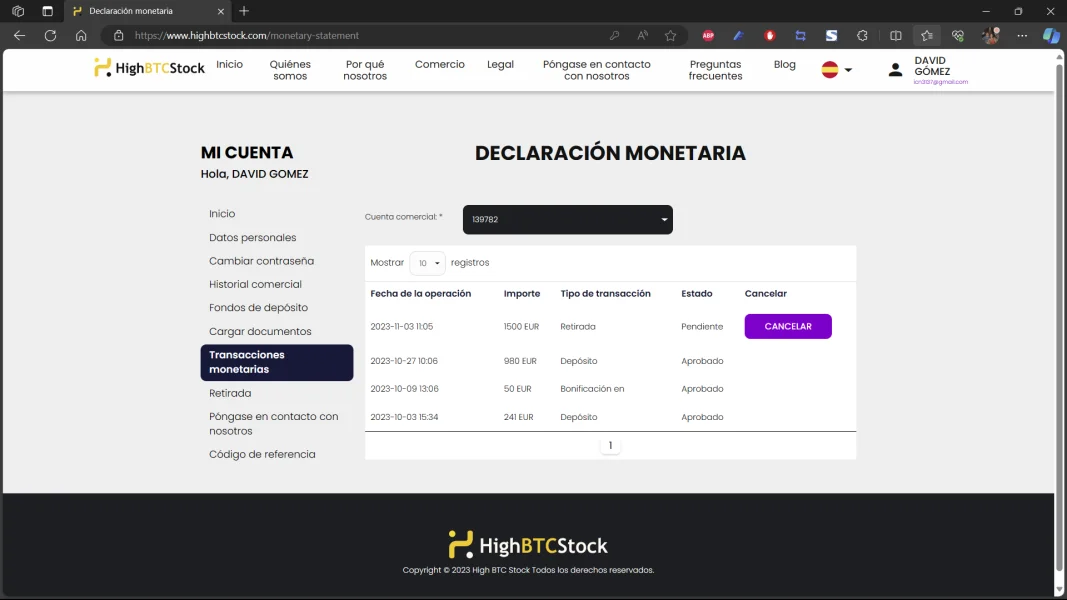
Task: Add this page to favorites with star icon
Action: pyautogui.click(x=670, y=35)
